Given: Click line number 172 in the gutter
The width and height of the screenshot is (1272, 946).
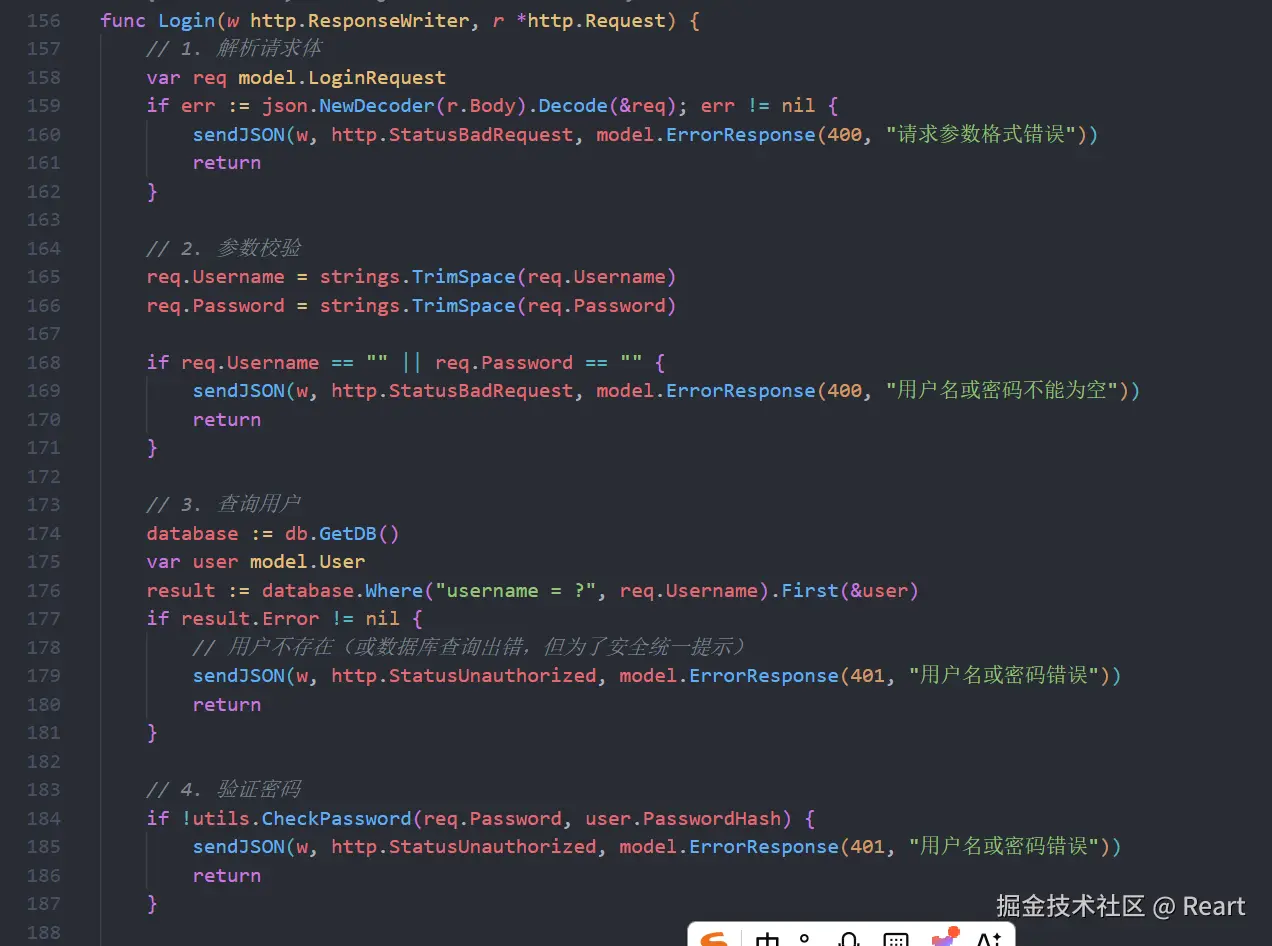Looking at the screenshot, I should click(x=43, y=476).
